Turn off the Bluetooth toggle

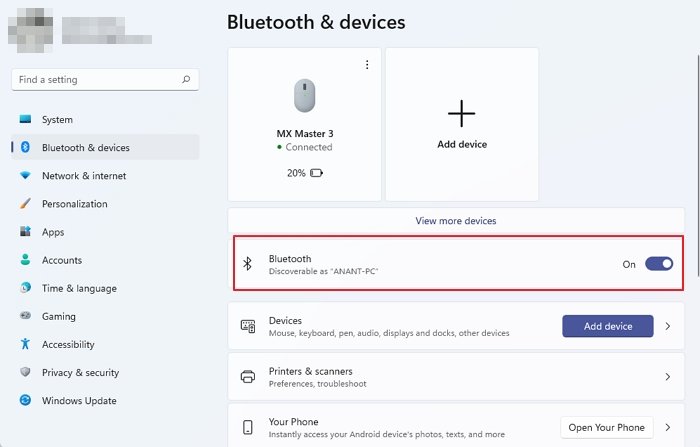click(659, 264)
